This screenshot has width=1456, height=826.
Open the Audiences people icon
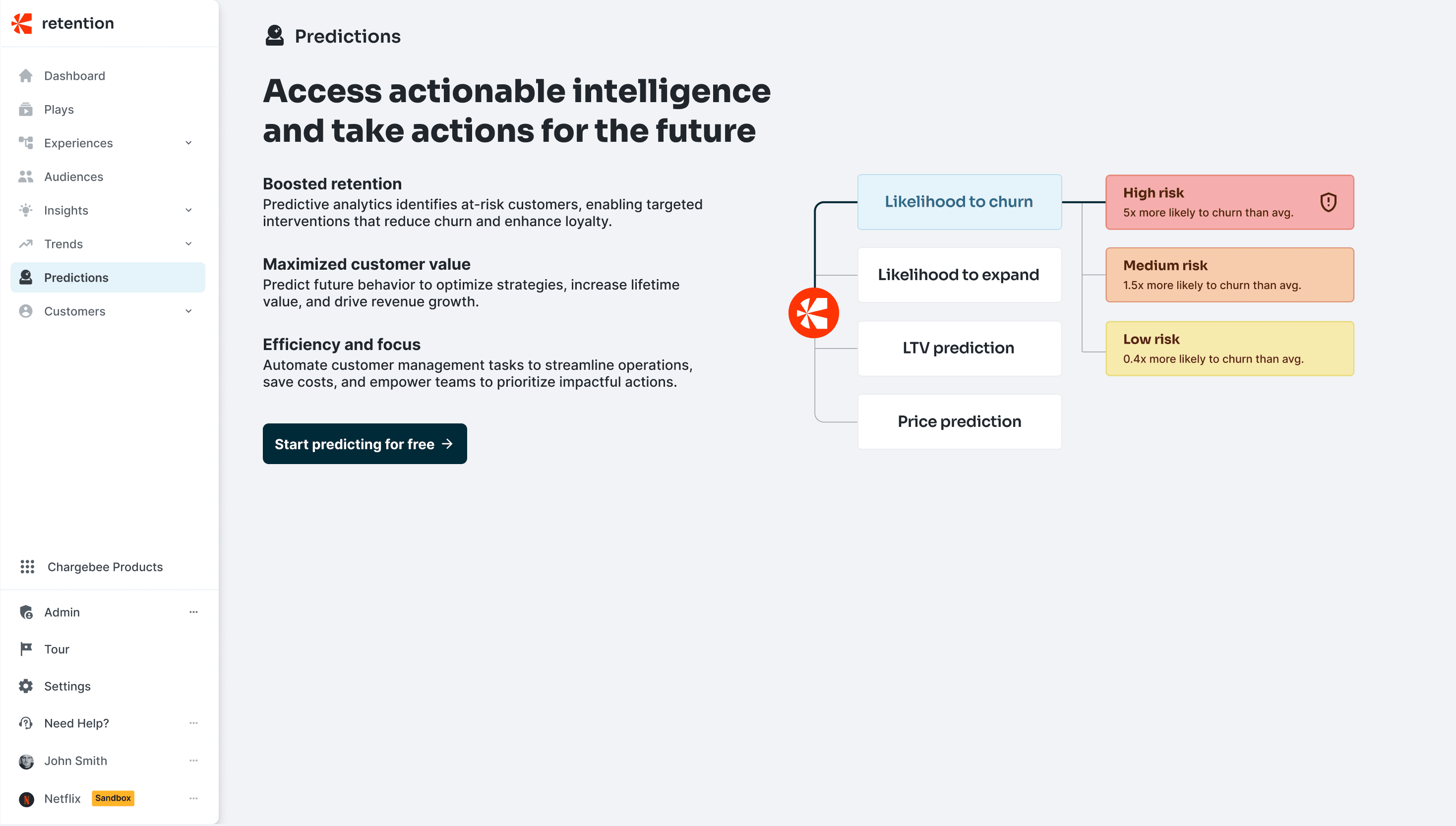pos(25,177)
